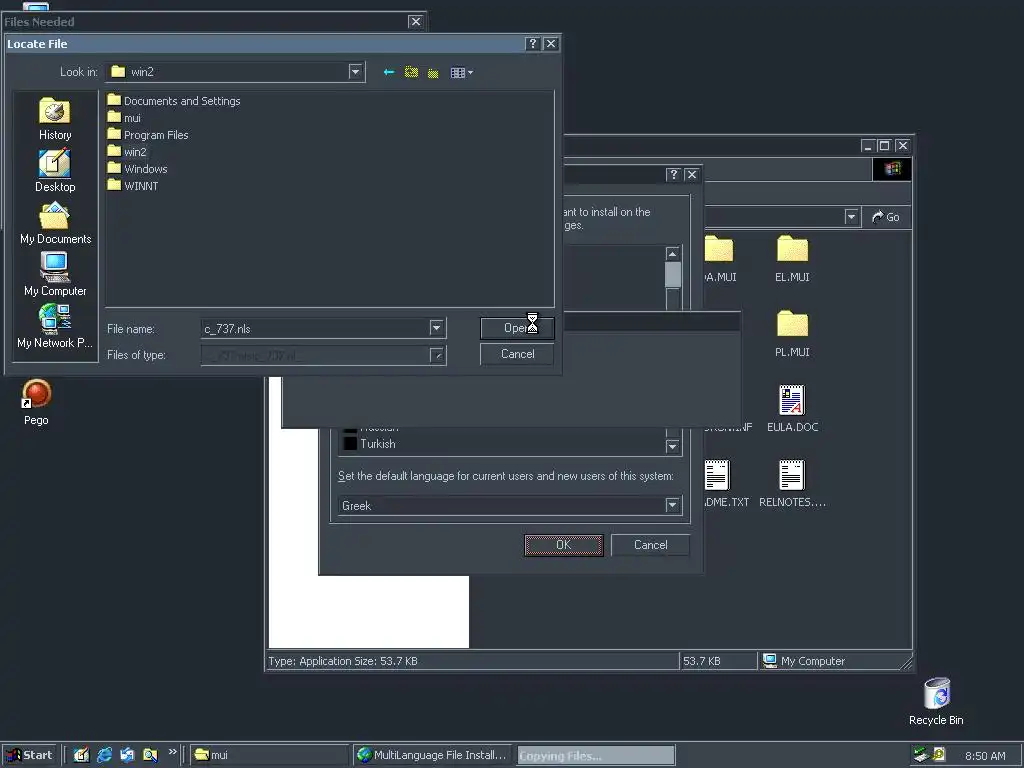Open My Network Places in places bar
The image size is (1024, 768).
55,327
